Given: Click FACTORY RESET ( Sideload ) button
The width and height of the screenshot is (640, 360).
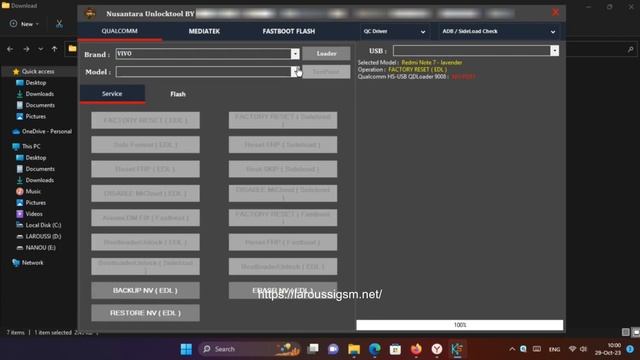Looking at the screenshot, I should pos(283,120).
